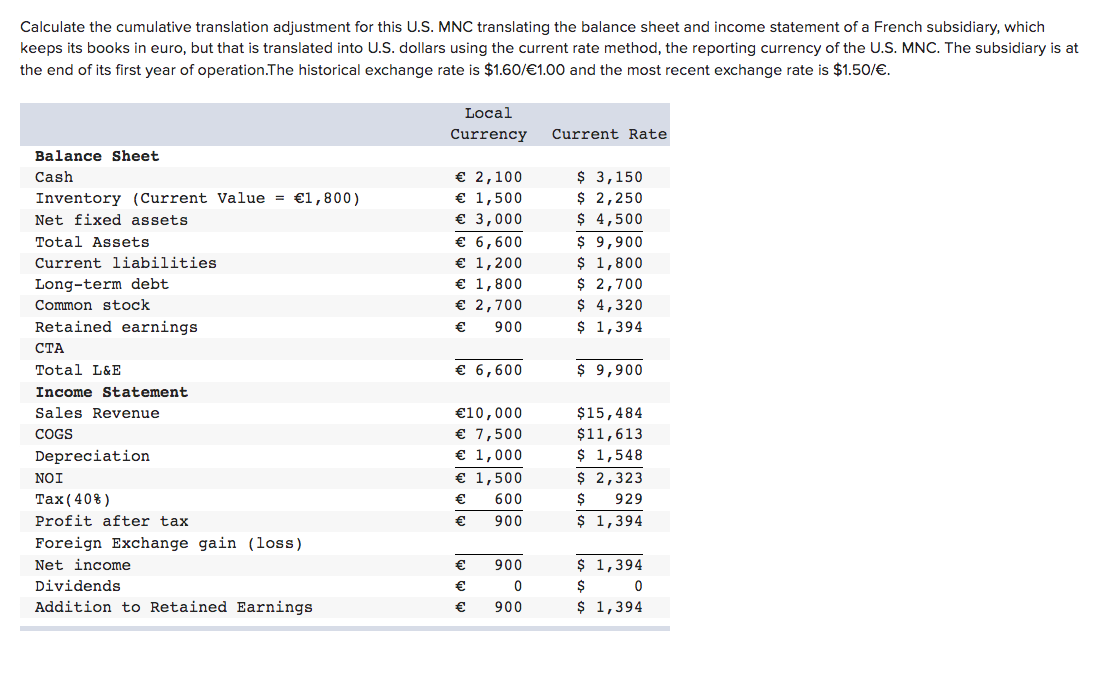
Task: Click the empty CTA row
Action: pyautogui.click(x=50, y=347)
